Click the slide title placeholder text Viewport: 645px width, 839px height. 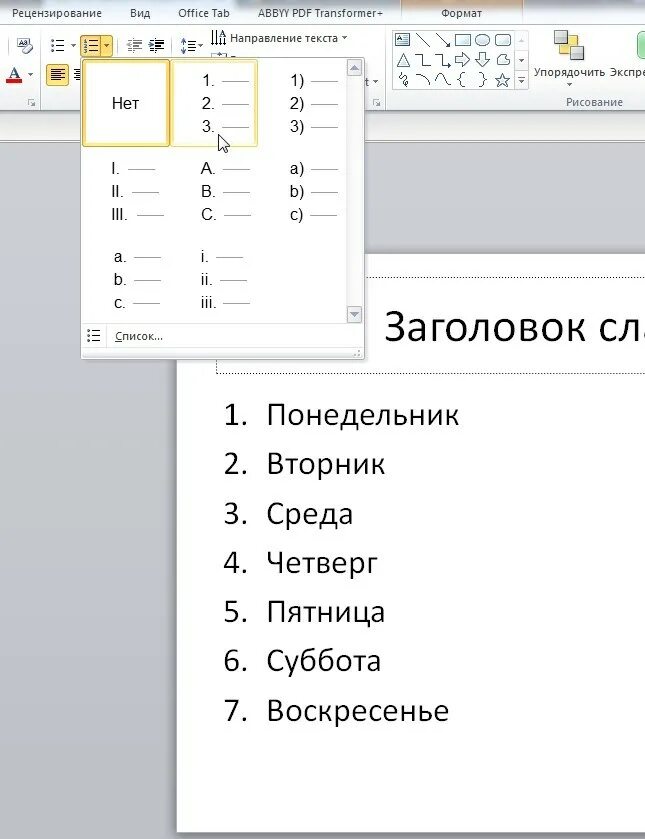(x=514, y=326)
